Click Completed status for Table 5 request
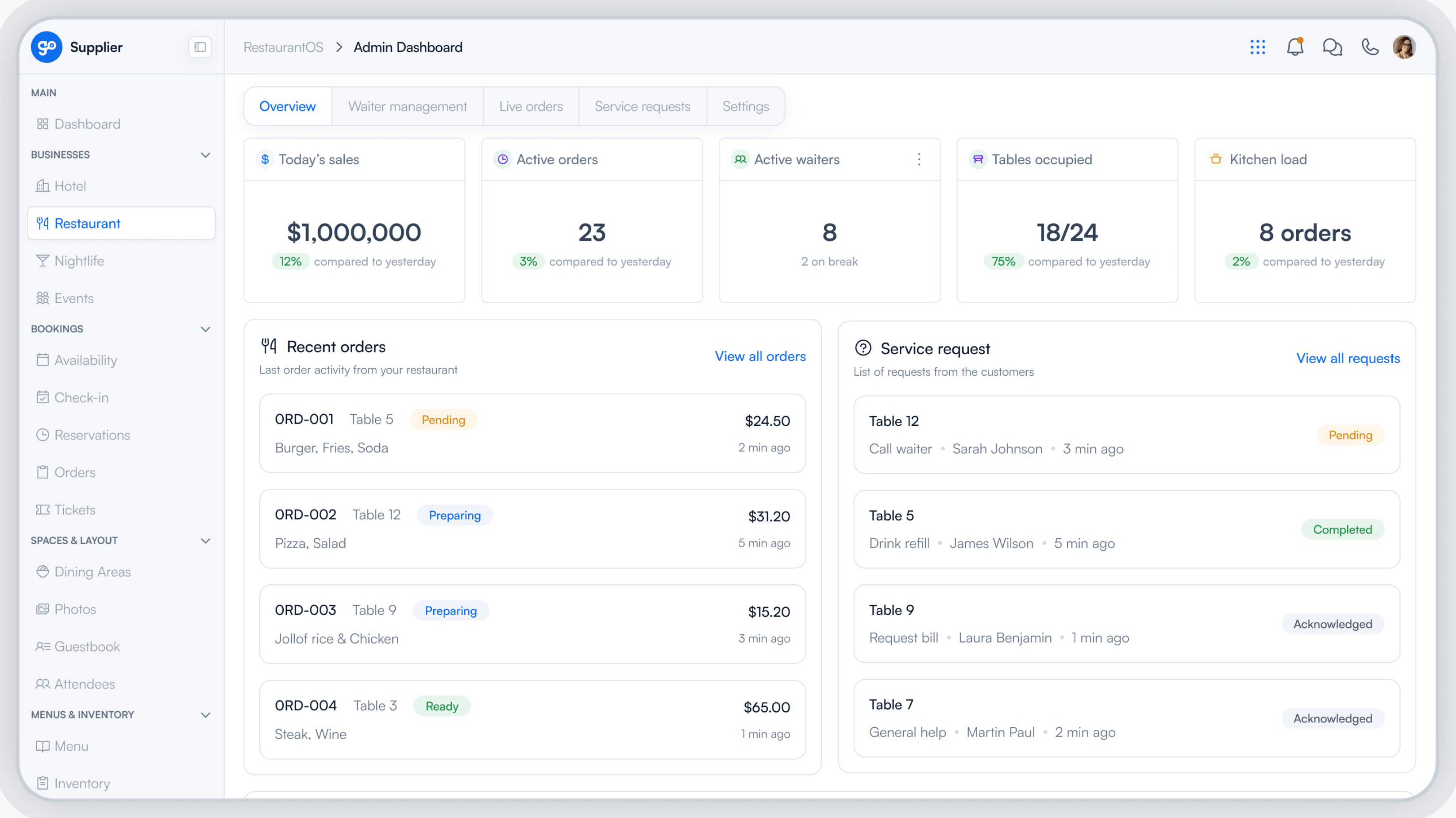This screenshot has height=818, width=1456. click(1342, 529)
